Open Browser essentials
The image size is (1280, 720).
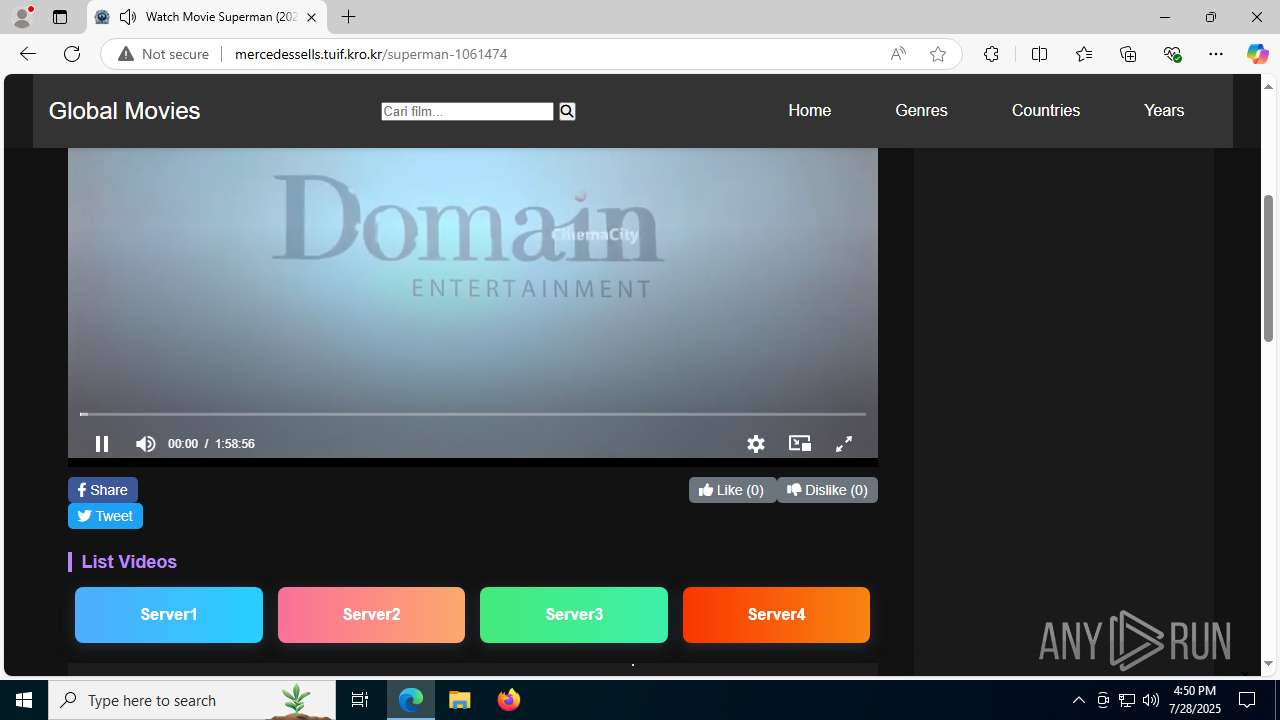(1172, 54)
